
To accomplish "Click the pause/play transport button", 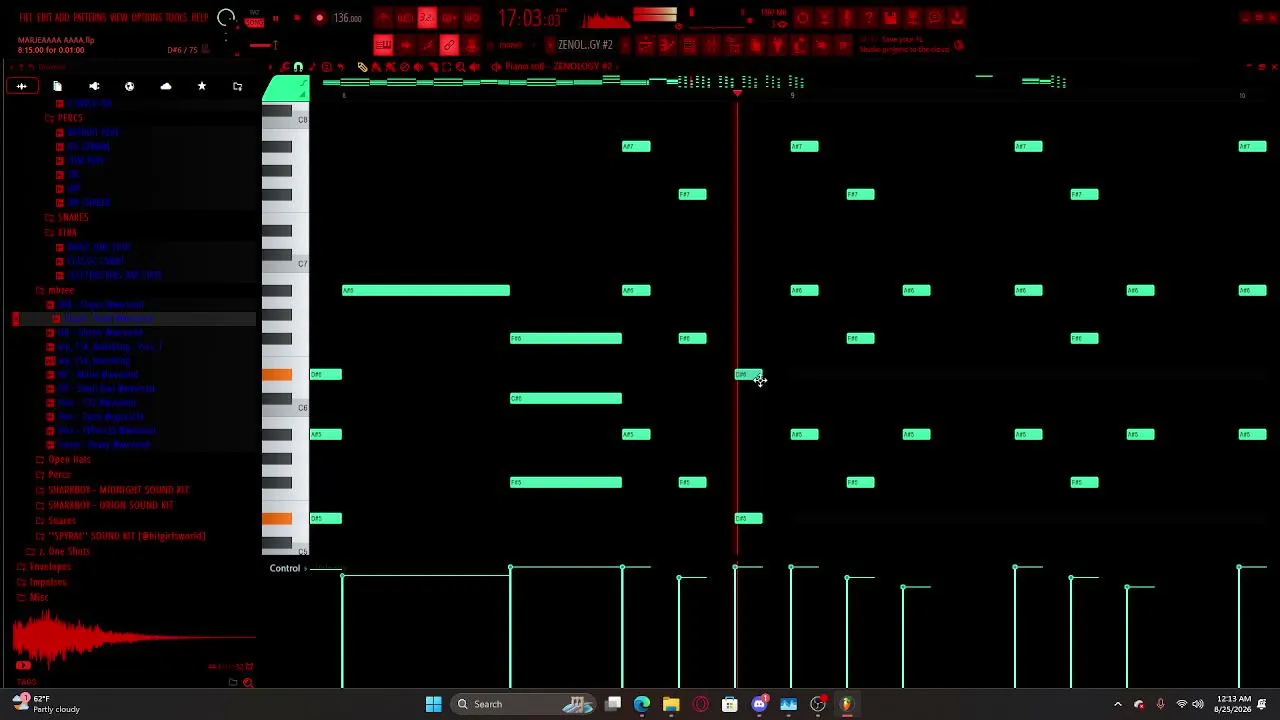I will [276, 18].
